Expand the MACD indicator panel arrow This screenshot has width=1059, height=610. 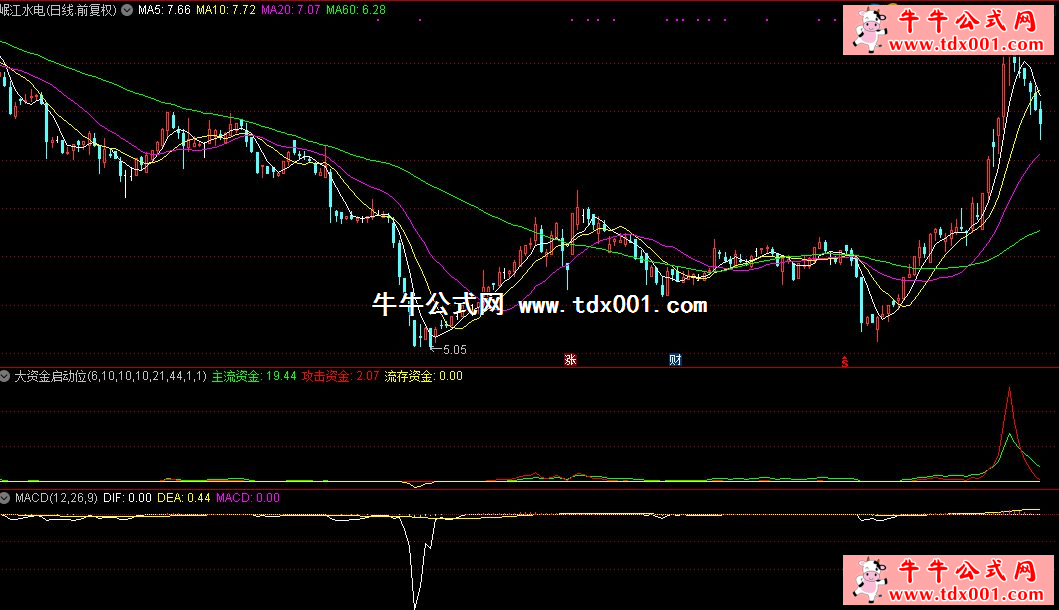[6, 498]
